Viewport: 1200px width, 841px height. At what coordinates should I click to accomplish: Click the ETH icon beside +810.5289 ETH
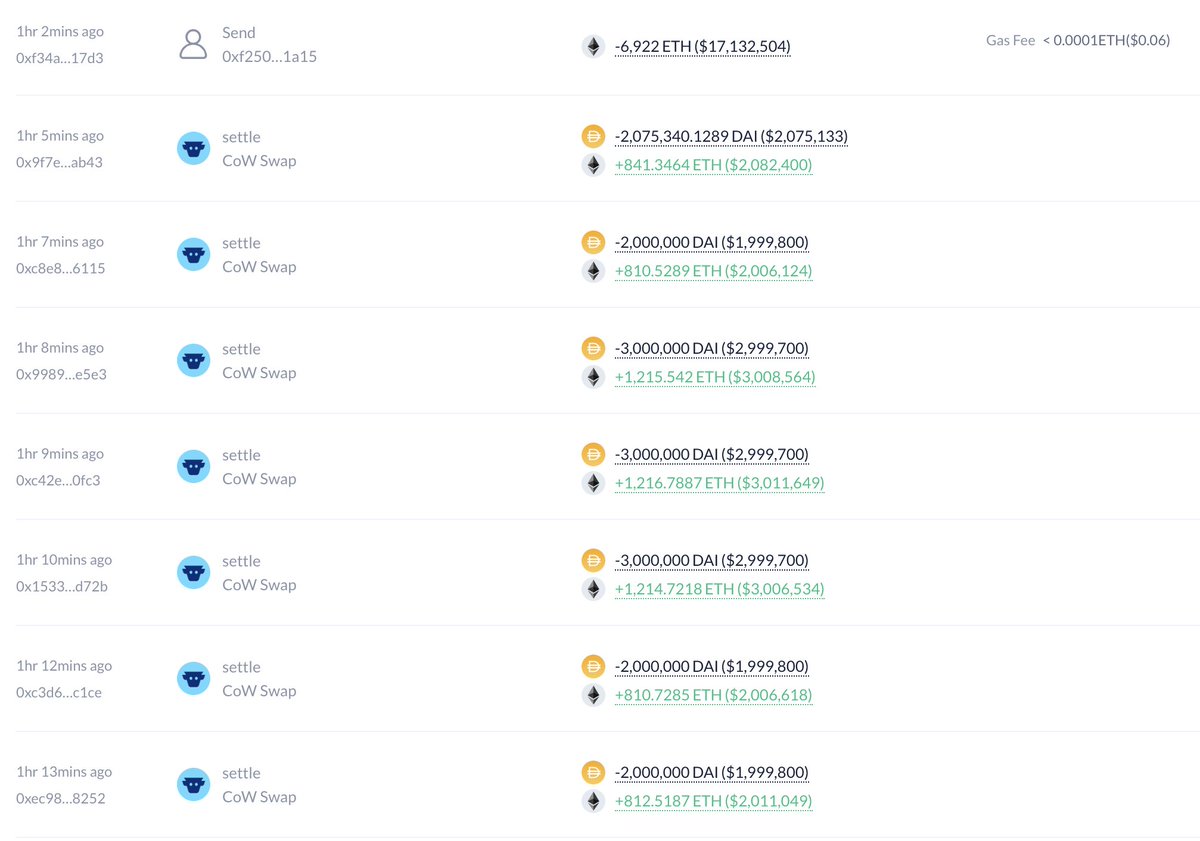[x=593, y=271]
